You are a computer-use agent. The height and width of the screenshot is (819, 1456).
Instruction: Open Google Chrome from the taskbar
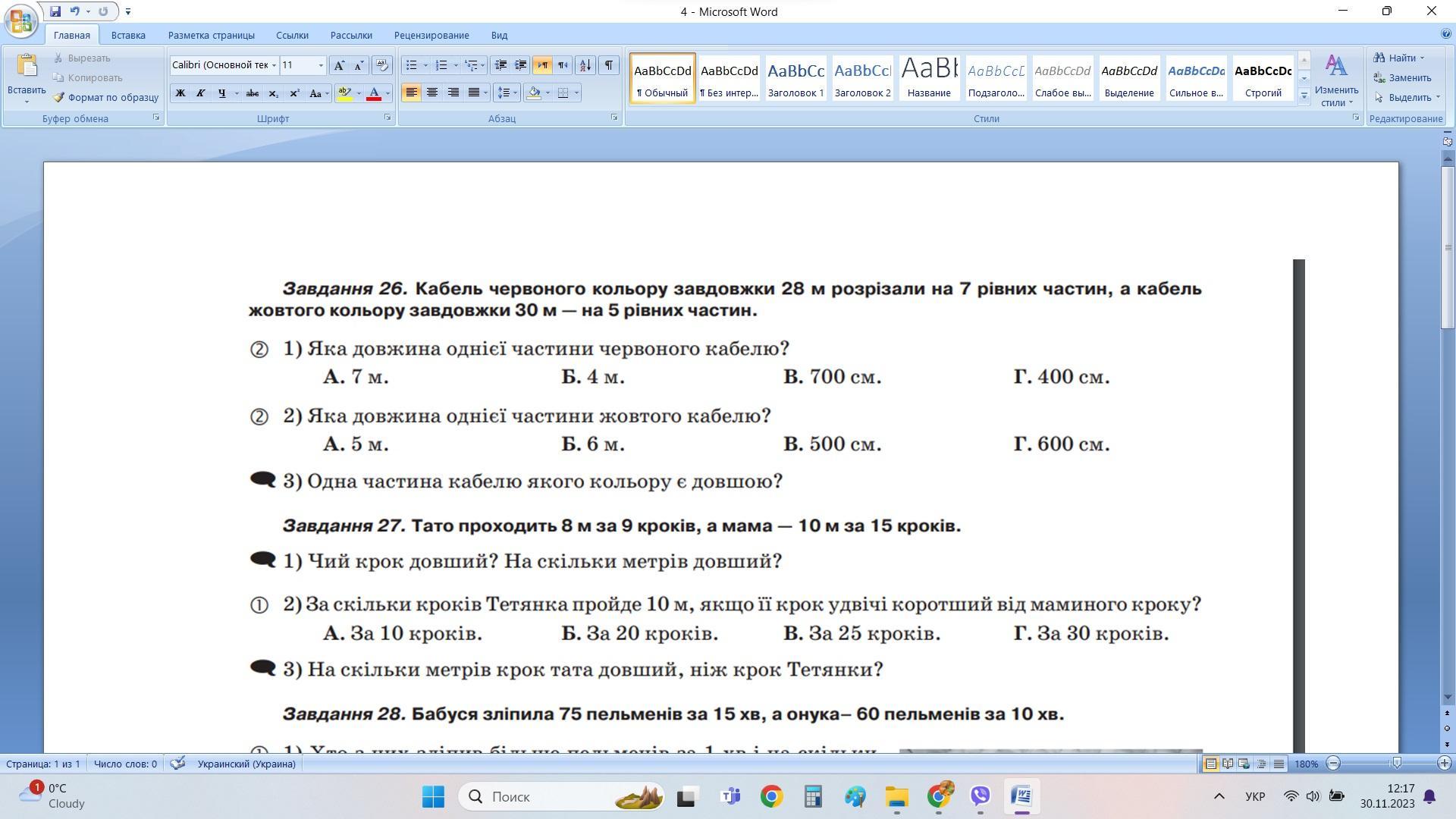click(x=771, y=796)
